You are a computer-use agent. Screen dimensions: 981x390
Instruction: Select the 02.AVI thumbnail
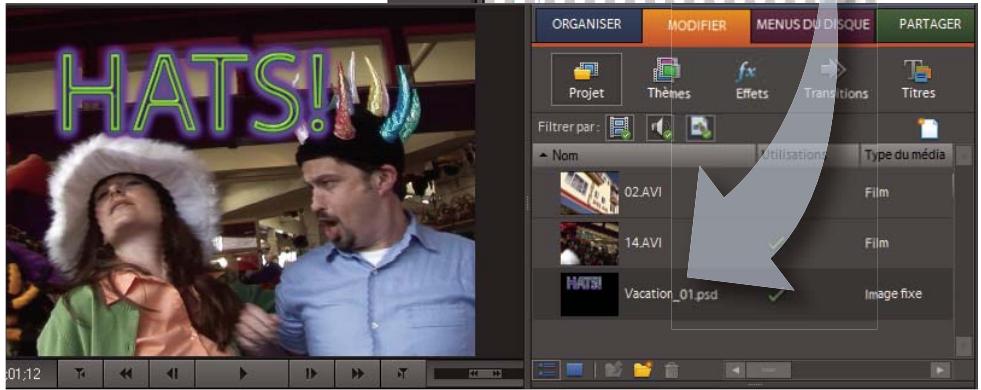pos(589,193)
